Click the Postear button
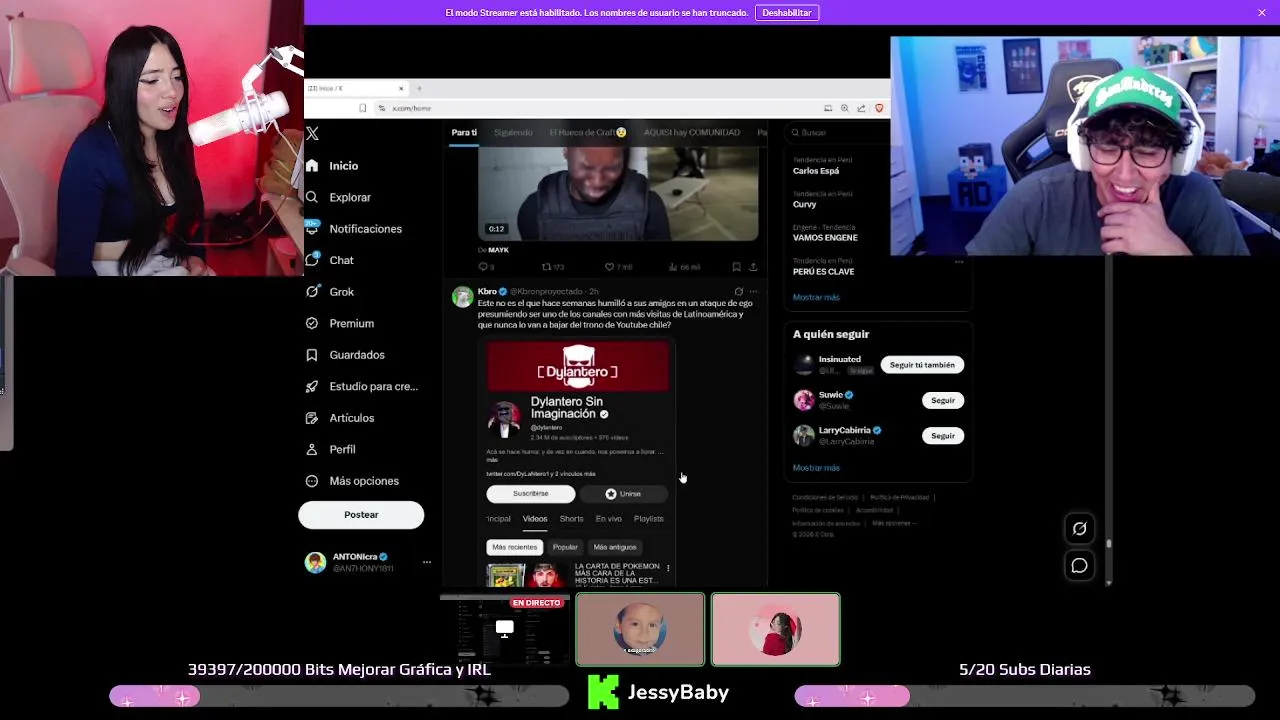The height and width of the screenshot is (720, 1280). [x=361, y=515]
